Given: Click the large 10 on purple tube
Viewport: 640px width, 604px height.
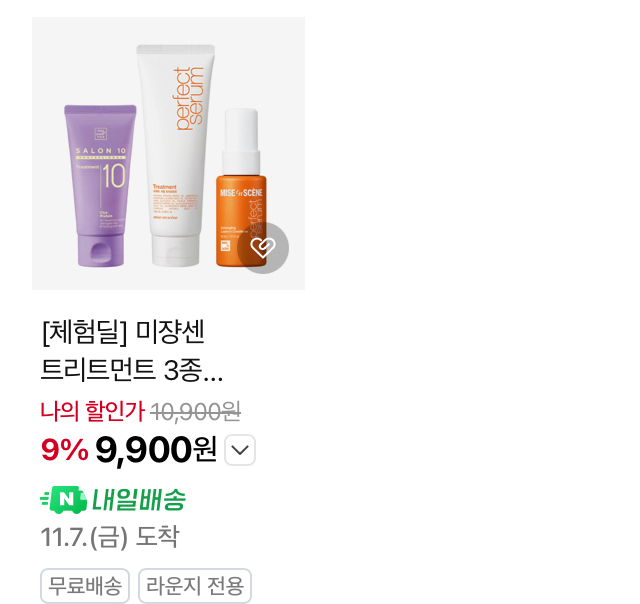Looking at the screenshot, I should click(113, 176).
